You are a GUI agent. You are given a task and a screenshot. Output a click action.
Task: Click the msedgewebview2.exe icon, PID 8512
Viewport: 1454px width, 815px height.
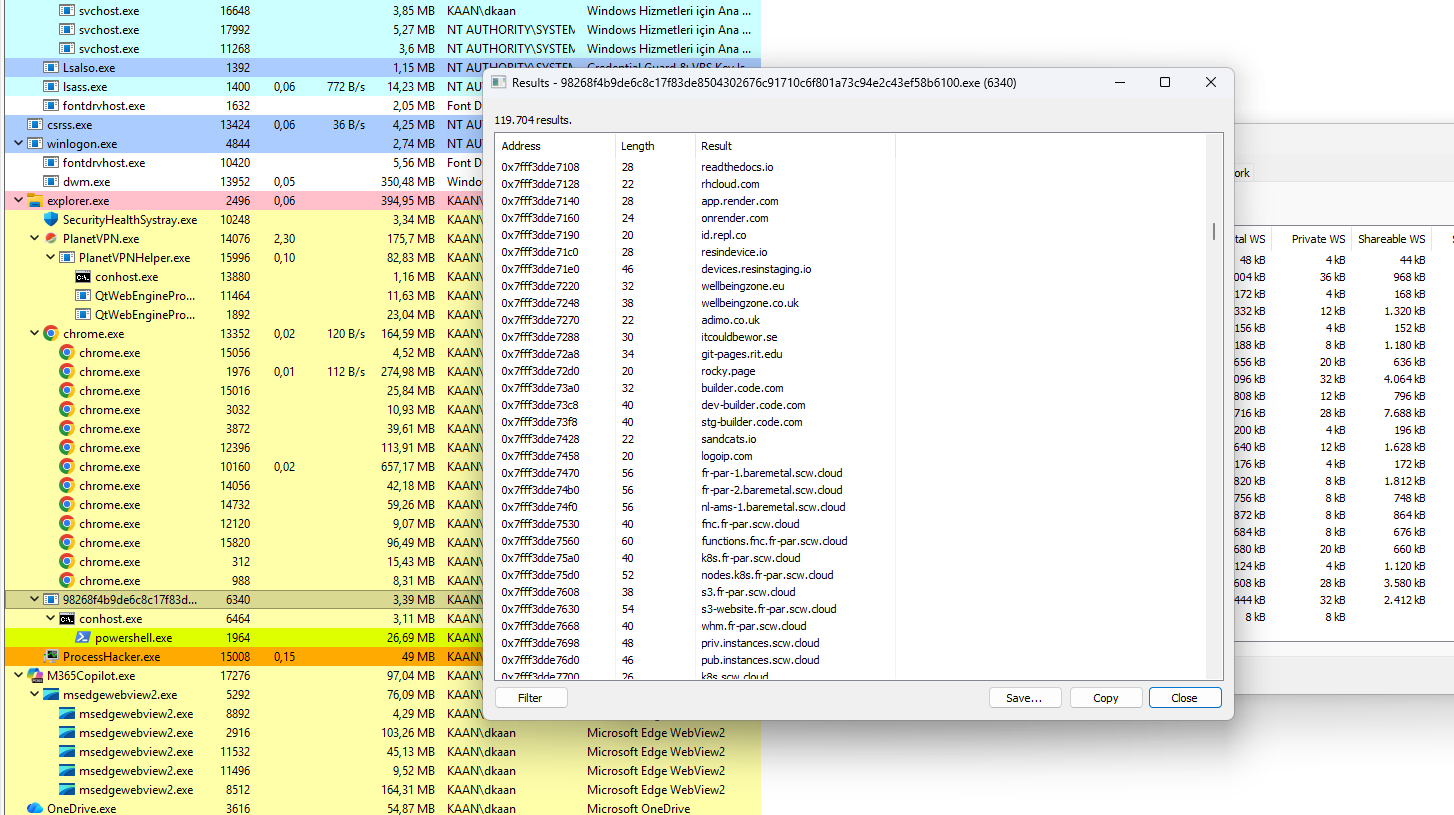pyautogui.click(x=67, y=789)
